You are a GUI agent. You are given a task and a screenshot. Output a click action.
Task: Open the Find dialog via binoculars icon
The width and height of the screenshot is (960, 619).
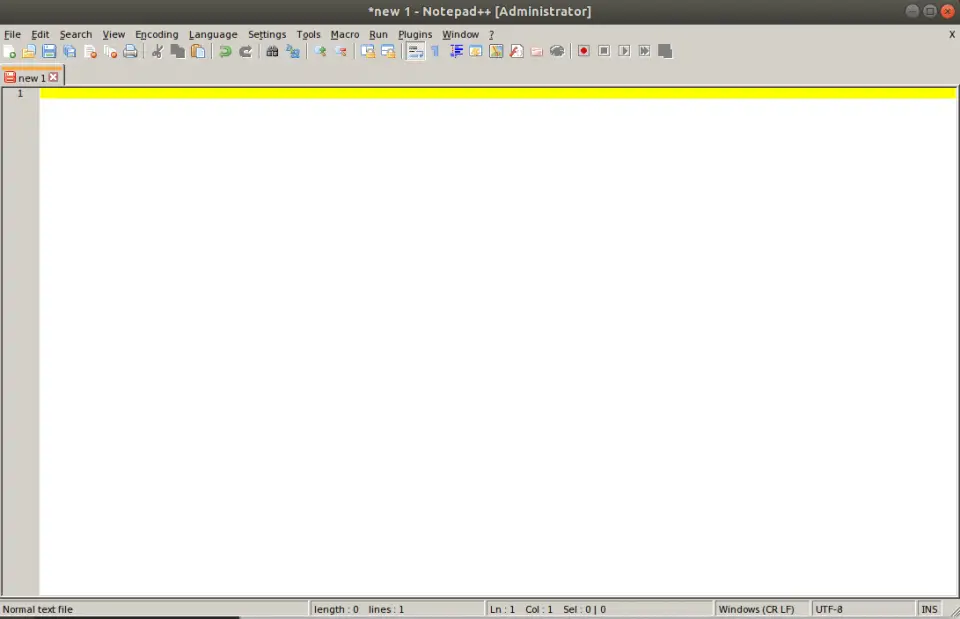coord(272,51)
